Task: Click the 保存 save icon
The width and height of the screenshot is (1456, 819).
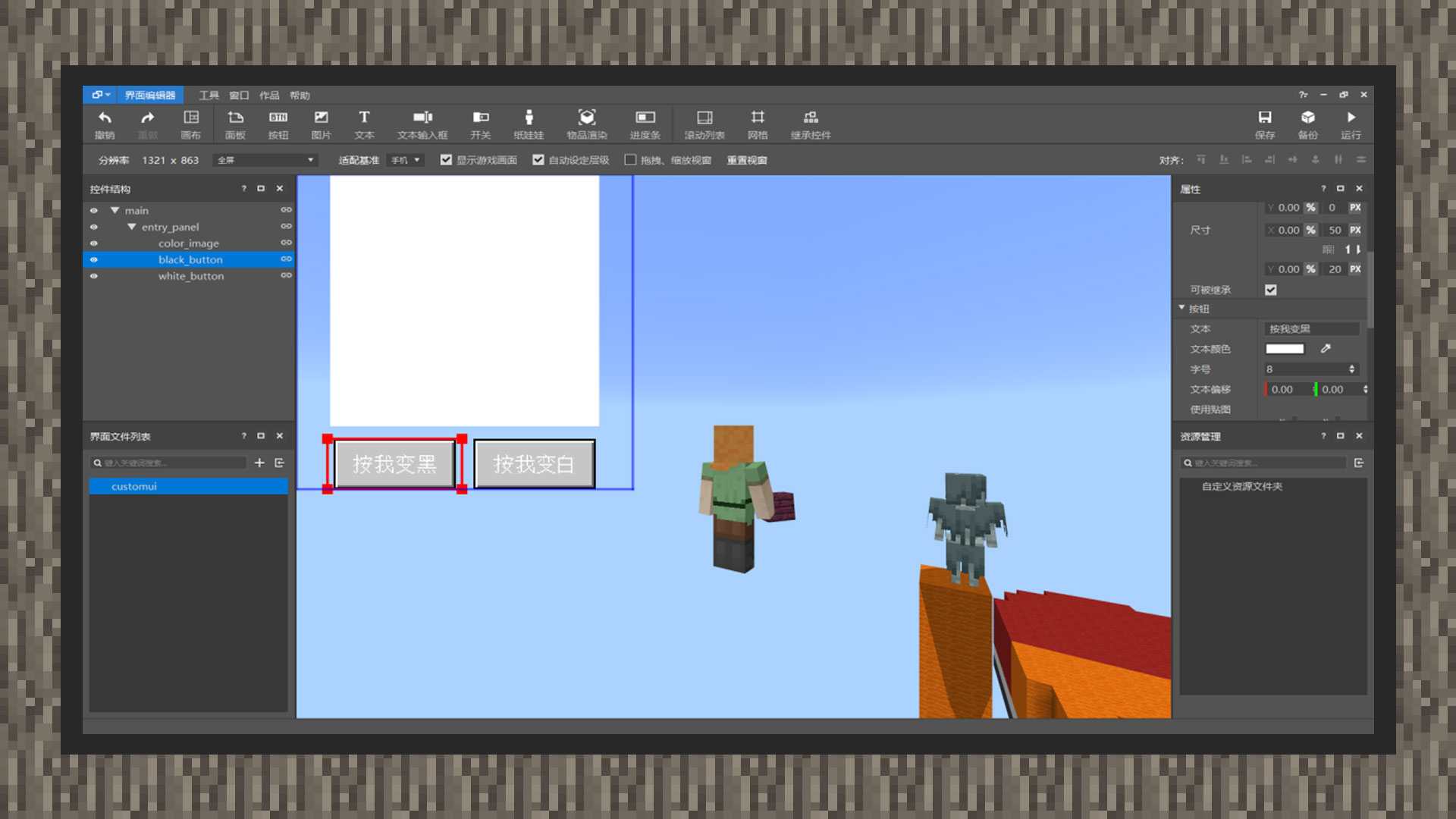Action: (1265, 118)
